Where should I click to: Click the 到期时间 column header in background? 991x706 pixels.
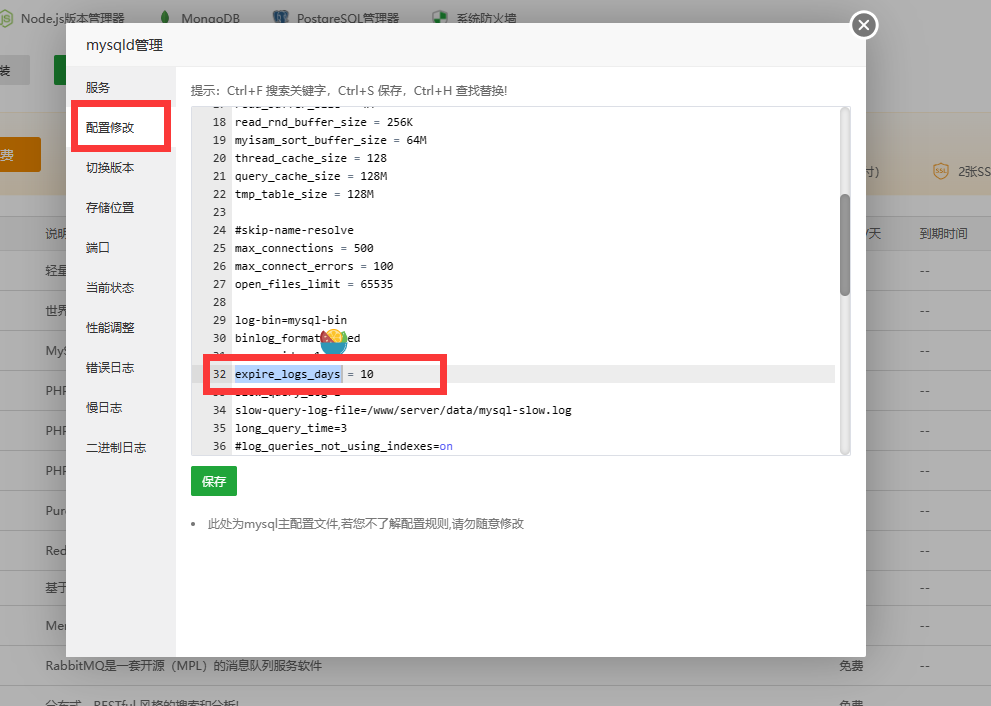(x=943, y=233)
